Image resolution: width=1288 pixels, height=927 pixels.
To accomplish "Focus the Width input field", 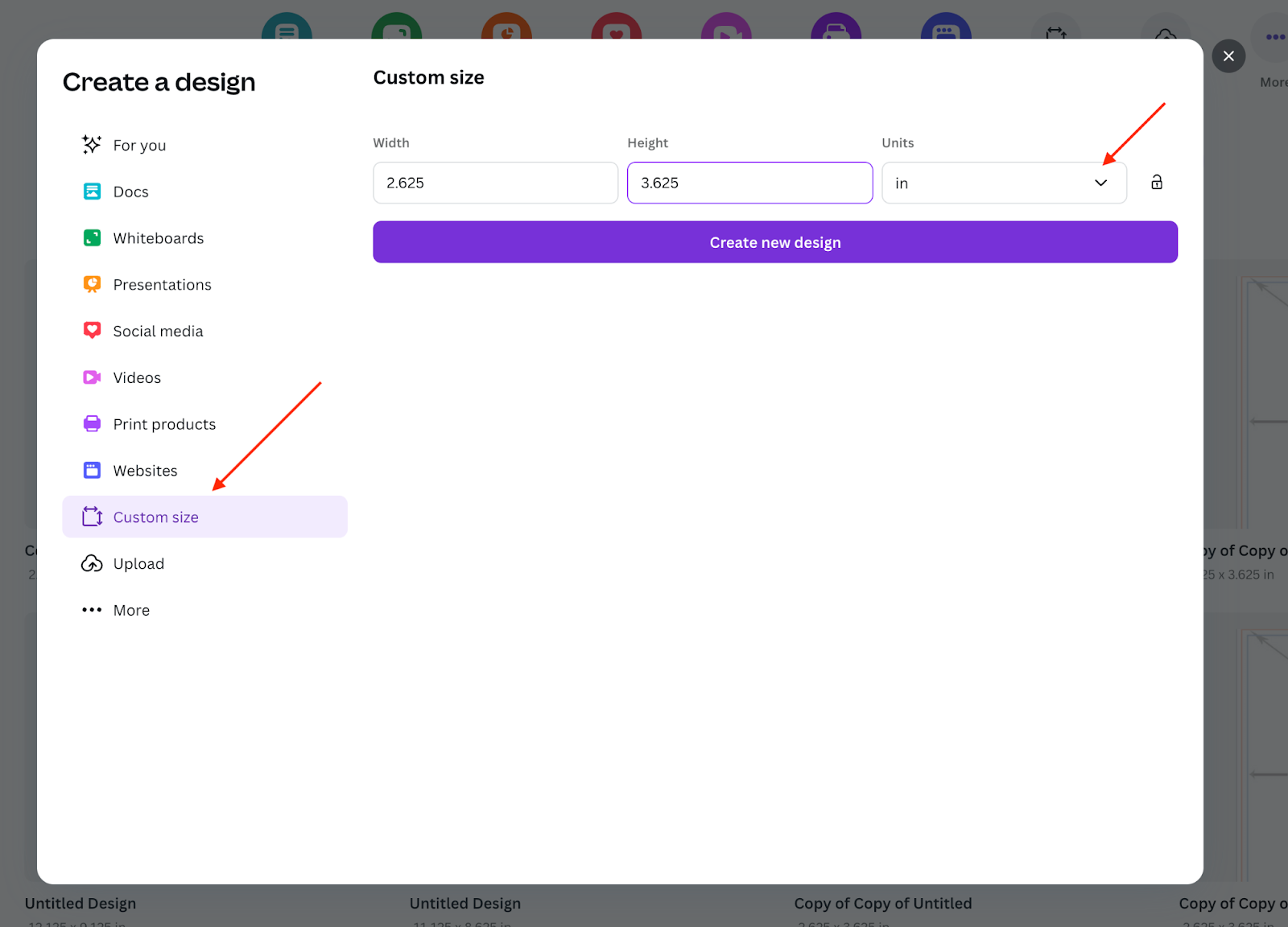I will (x=495, y=183).
